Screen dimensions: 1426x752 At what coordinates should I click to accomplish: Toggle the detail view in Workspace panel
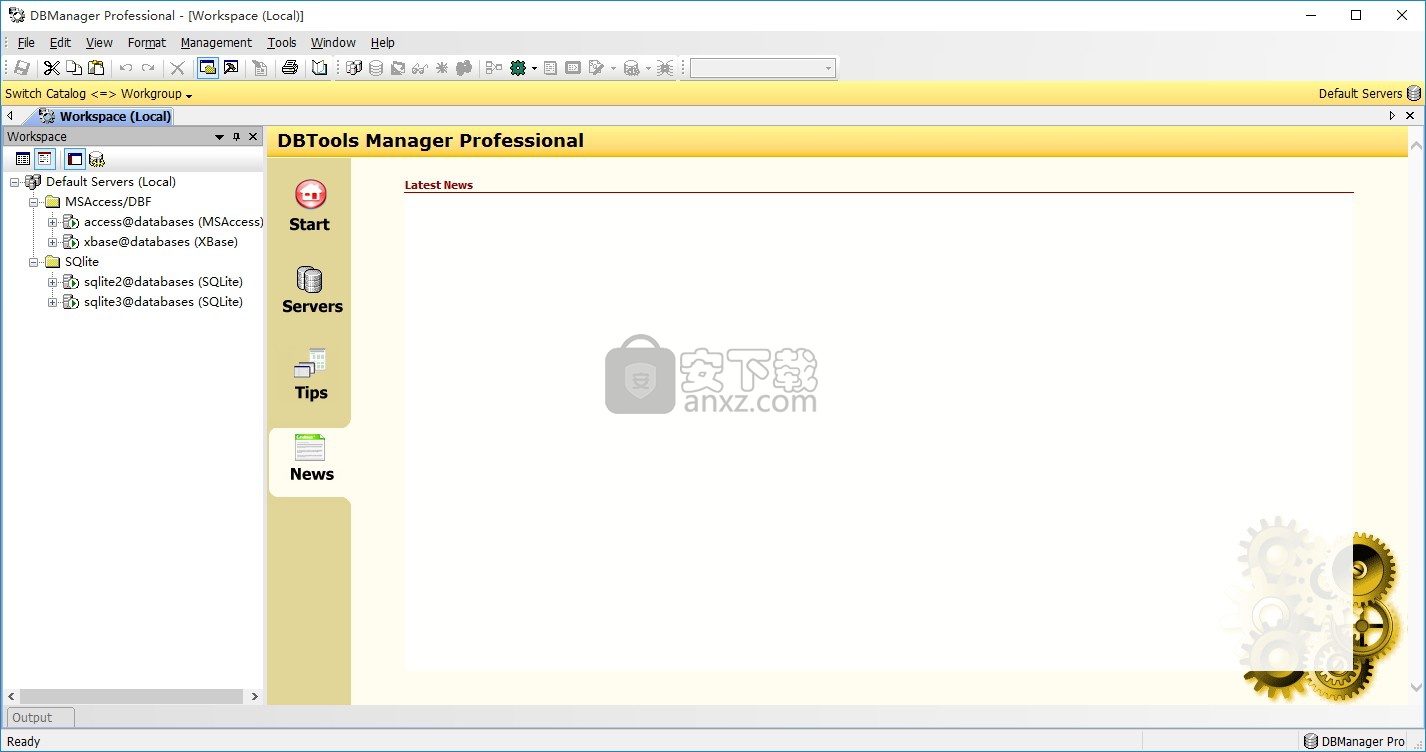tap(45, 159)
